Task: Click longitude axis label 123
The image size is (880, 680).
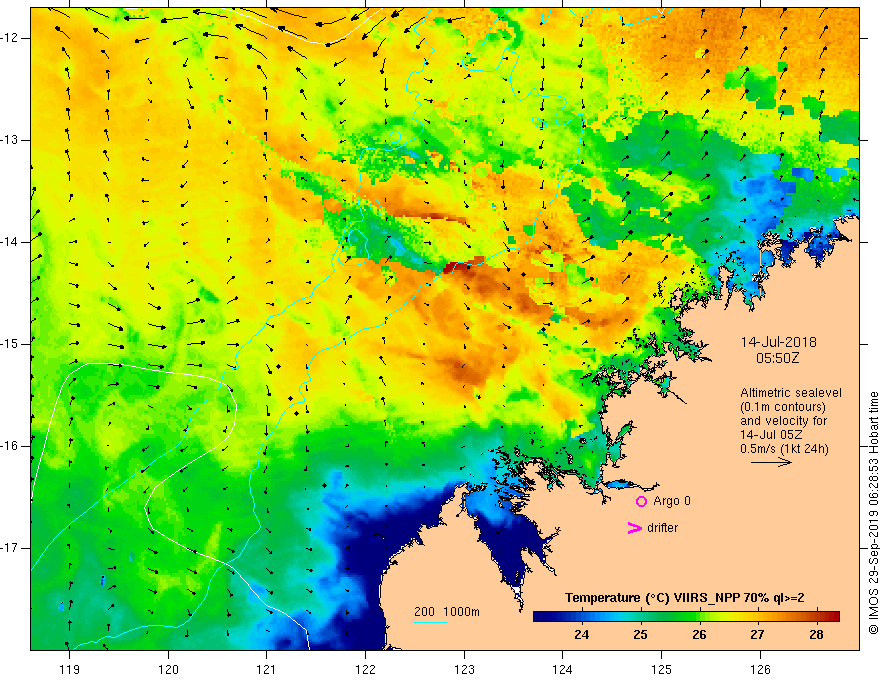Action: click(464, 669)
